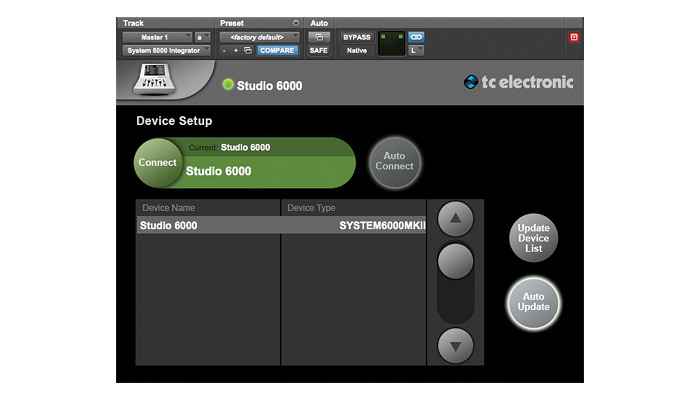Click Update Device List button
This screenshot has height=400, width=700.
533,238
